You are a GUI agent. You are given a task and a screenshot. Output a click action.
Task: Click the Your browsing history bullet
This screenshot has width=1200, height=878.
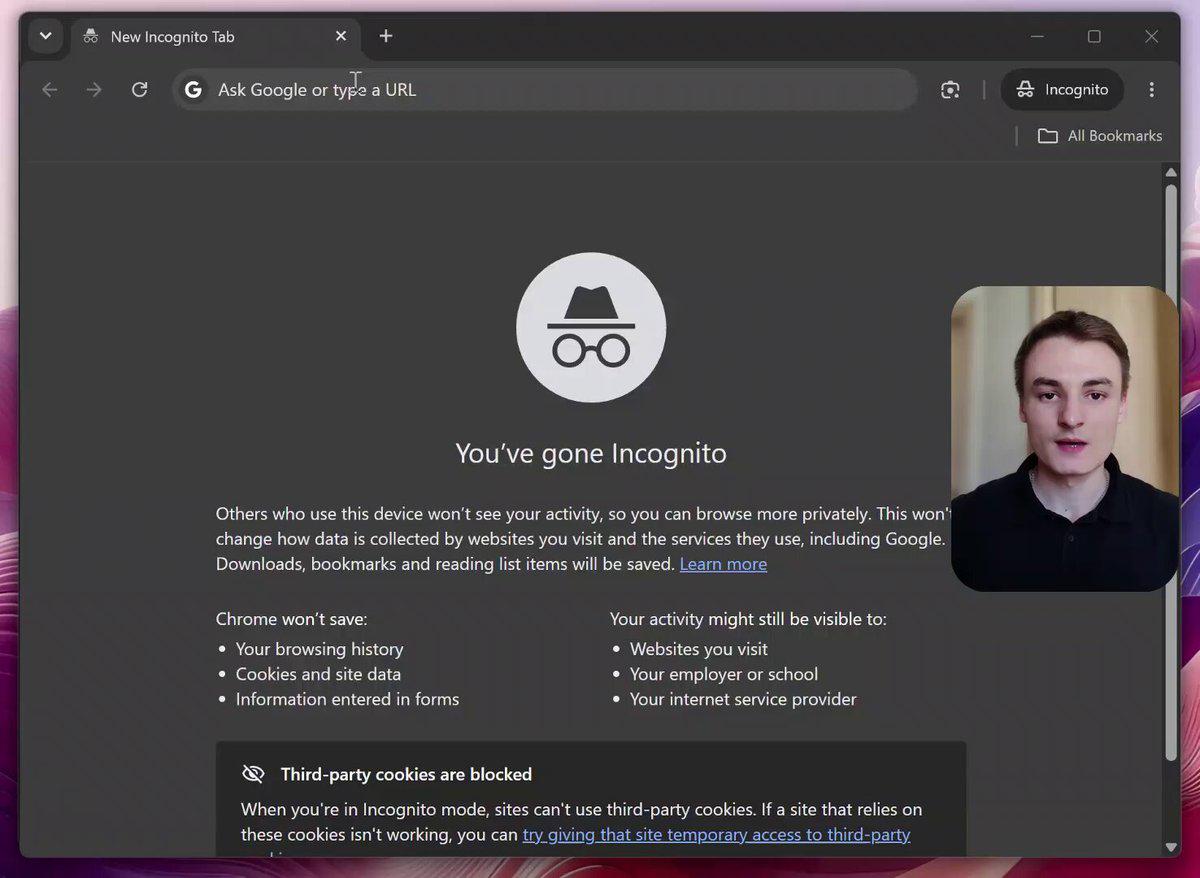coord(320,649)
